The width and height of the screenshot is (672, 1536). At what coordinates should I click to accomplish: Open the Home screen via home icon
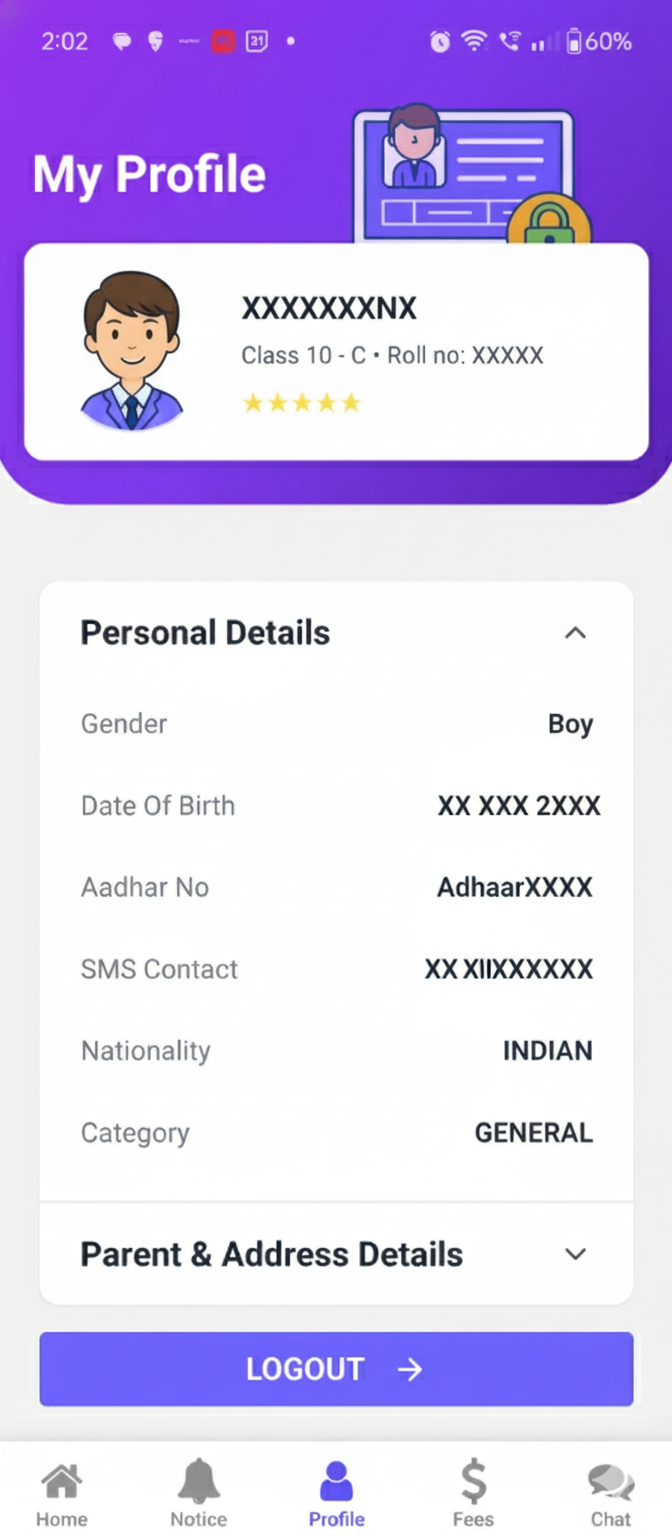coord(61,1476)
